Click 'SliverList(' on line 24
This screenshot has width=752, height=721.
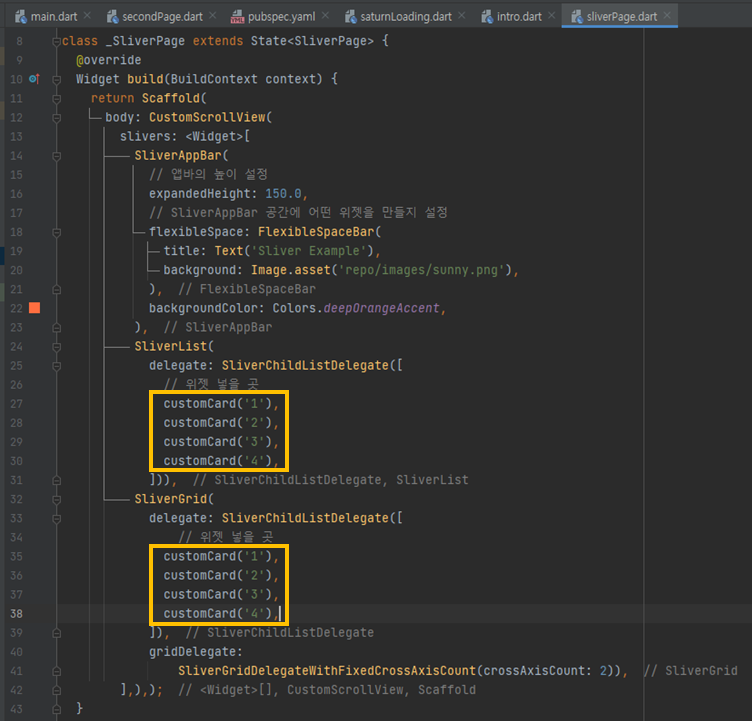click(174, 346)
